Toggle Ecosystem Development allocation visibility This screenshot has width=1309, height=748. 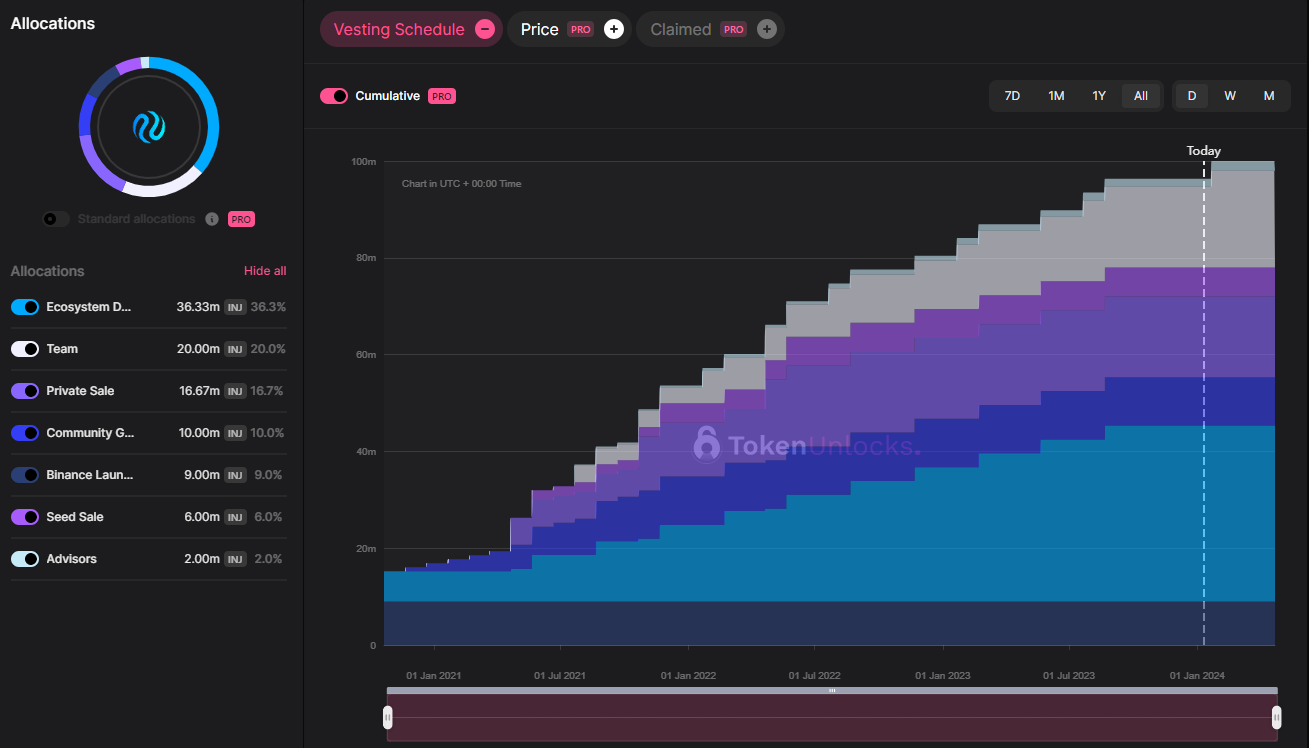pos(25,307)
